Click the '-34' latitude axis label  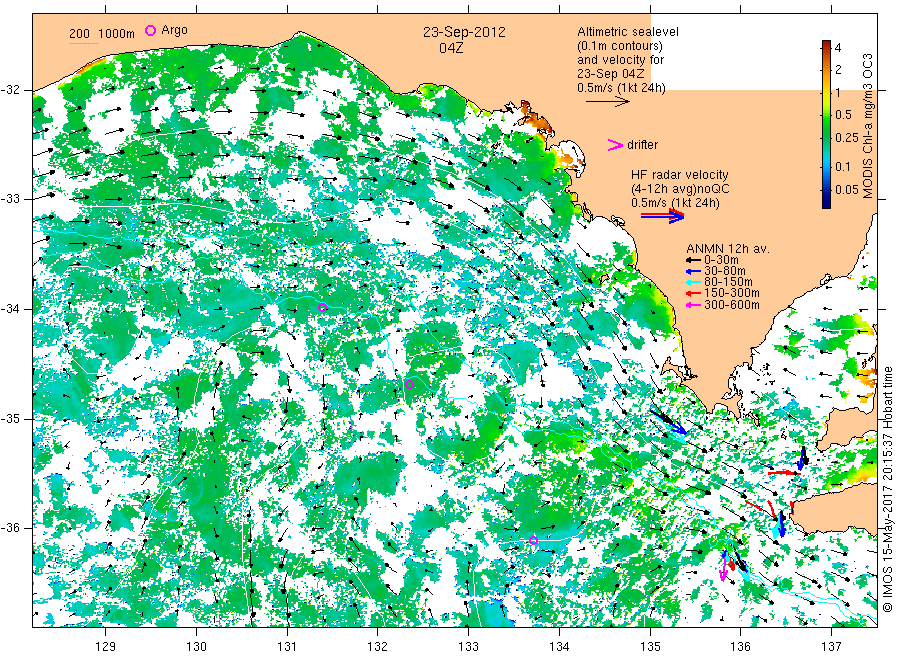[10, 309]
